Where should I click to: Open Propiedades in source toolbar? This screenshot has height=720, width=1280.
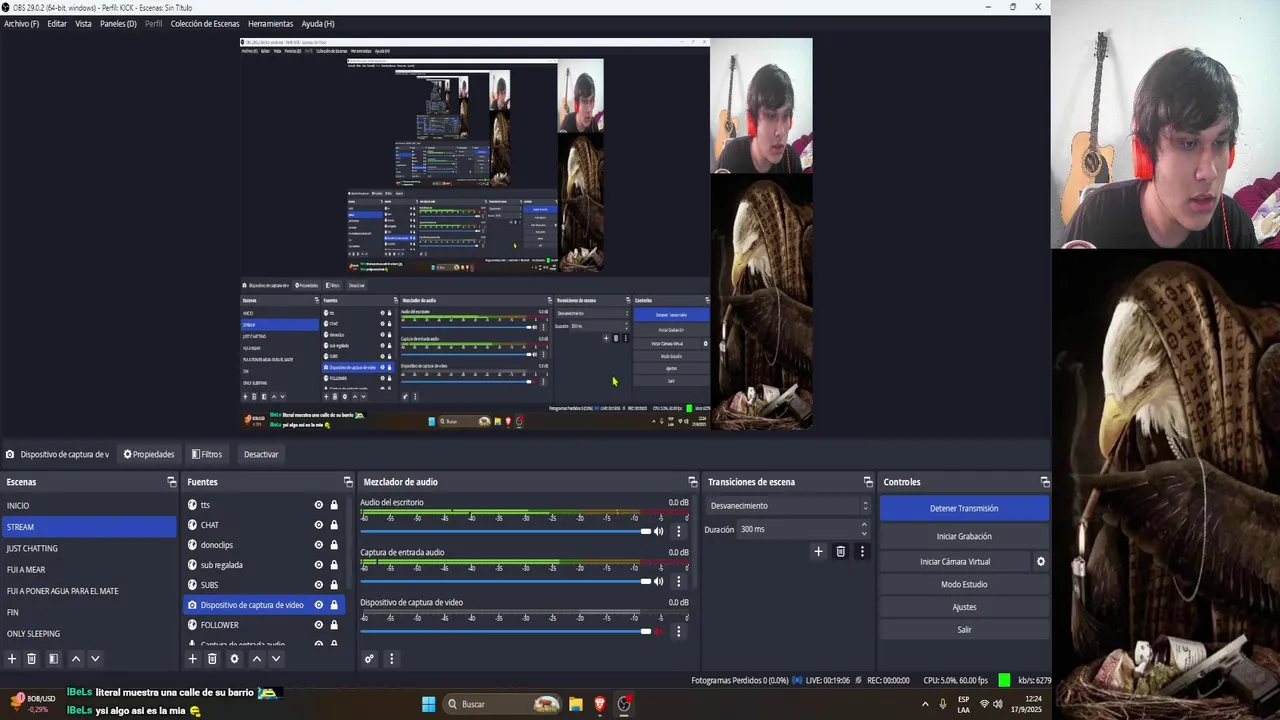click(149, 454)
